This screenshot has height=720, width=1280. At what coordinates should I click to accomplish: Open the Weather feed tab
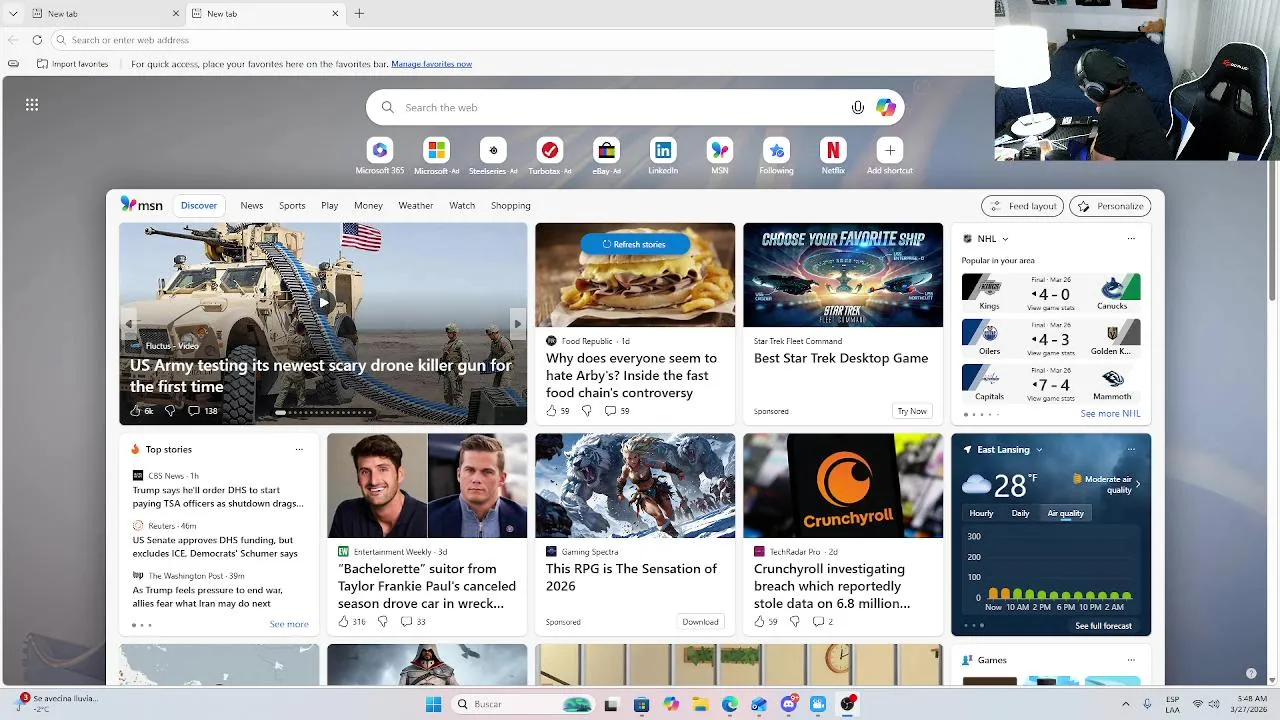point(416,205)
